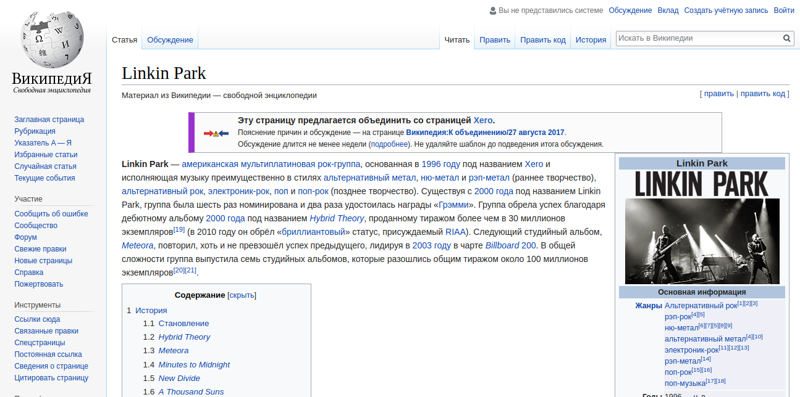
Task: Open 'Связанные правки' tools link
Action: (x=46, y=331)
